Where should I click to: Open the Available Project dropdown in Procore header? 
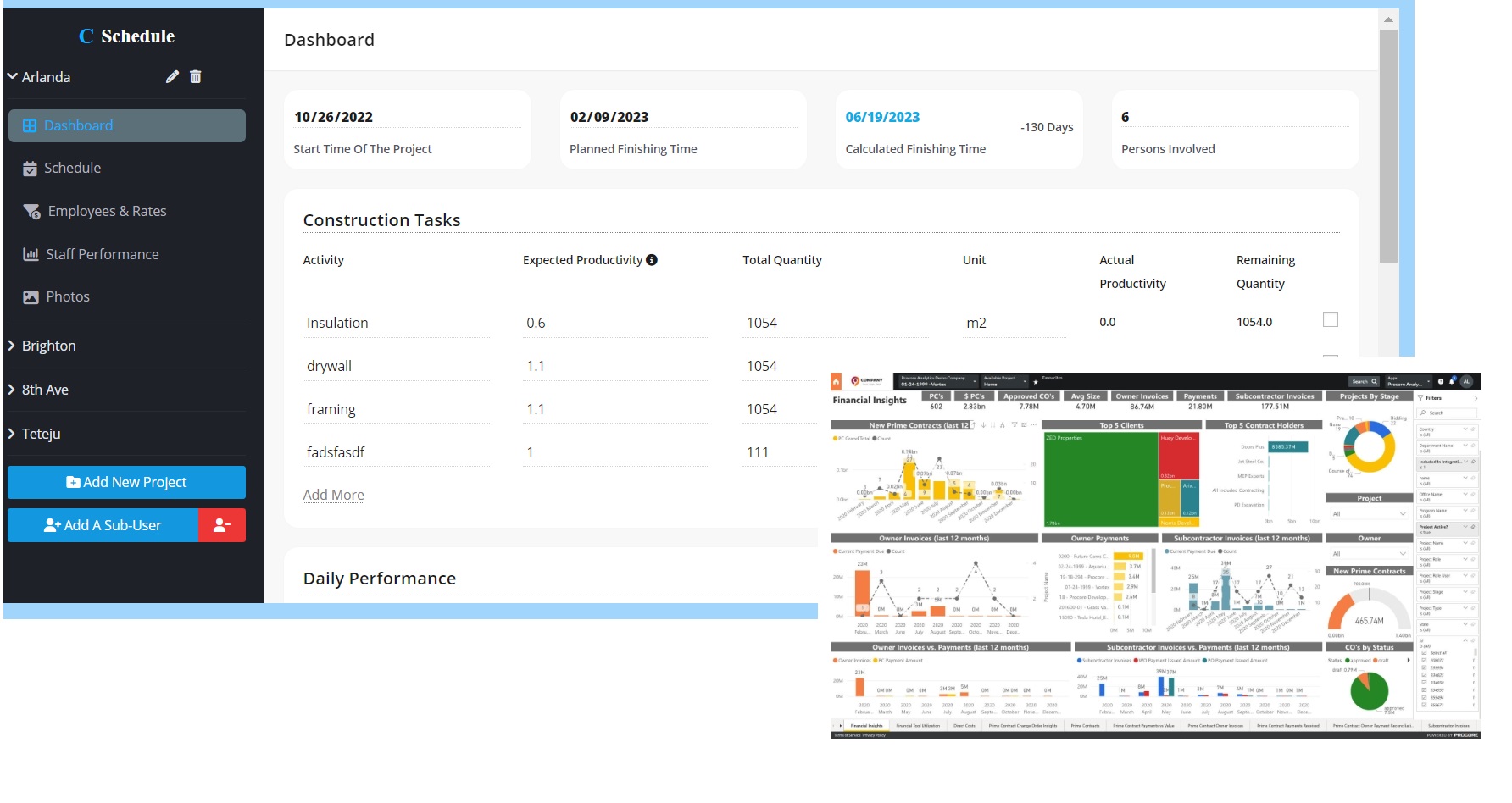pyautogui.click(x=1005, y=381)
